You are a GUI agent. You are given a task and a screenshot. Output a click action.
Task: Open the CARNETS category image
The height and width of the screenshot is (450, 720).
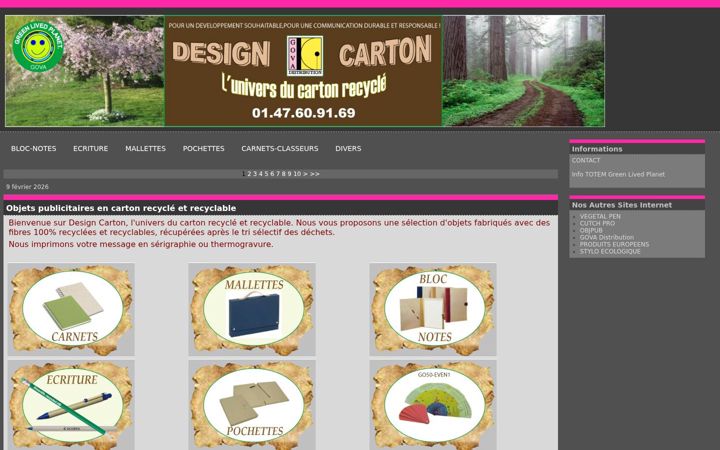coord(71,309)
